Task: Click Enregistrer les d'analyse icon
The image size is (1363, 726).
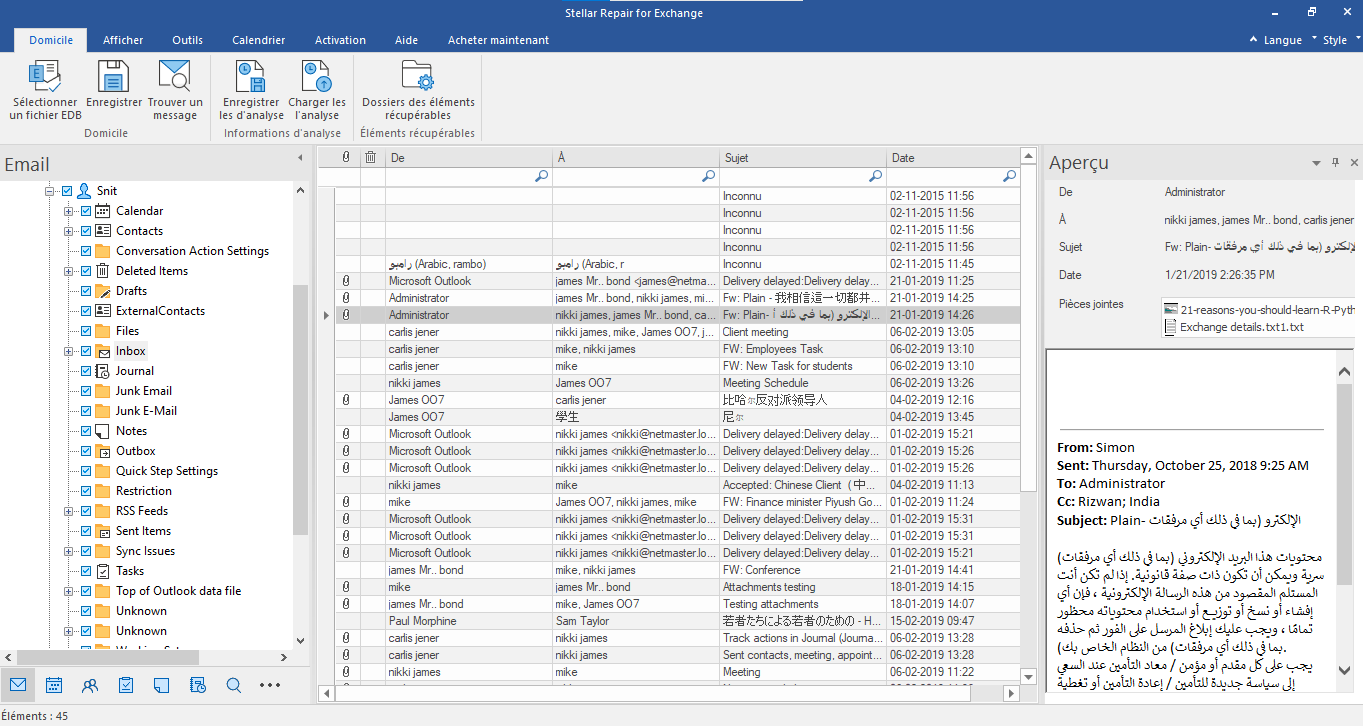Action: click(251, 76)
